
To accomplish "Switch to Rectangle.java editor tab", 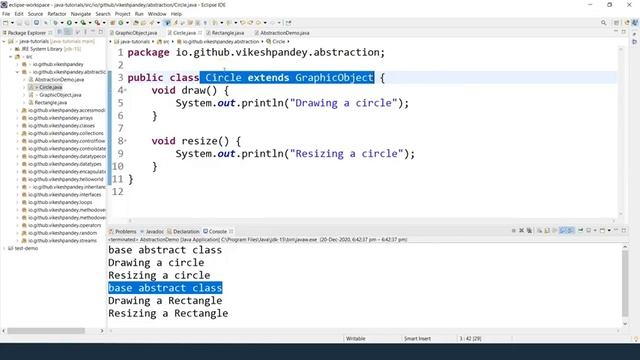I will pyautogui.click(x=225, y=33).
